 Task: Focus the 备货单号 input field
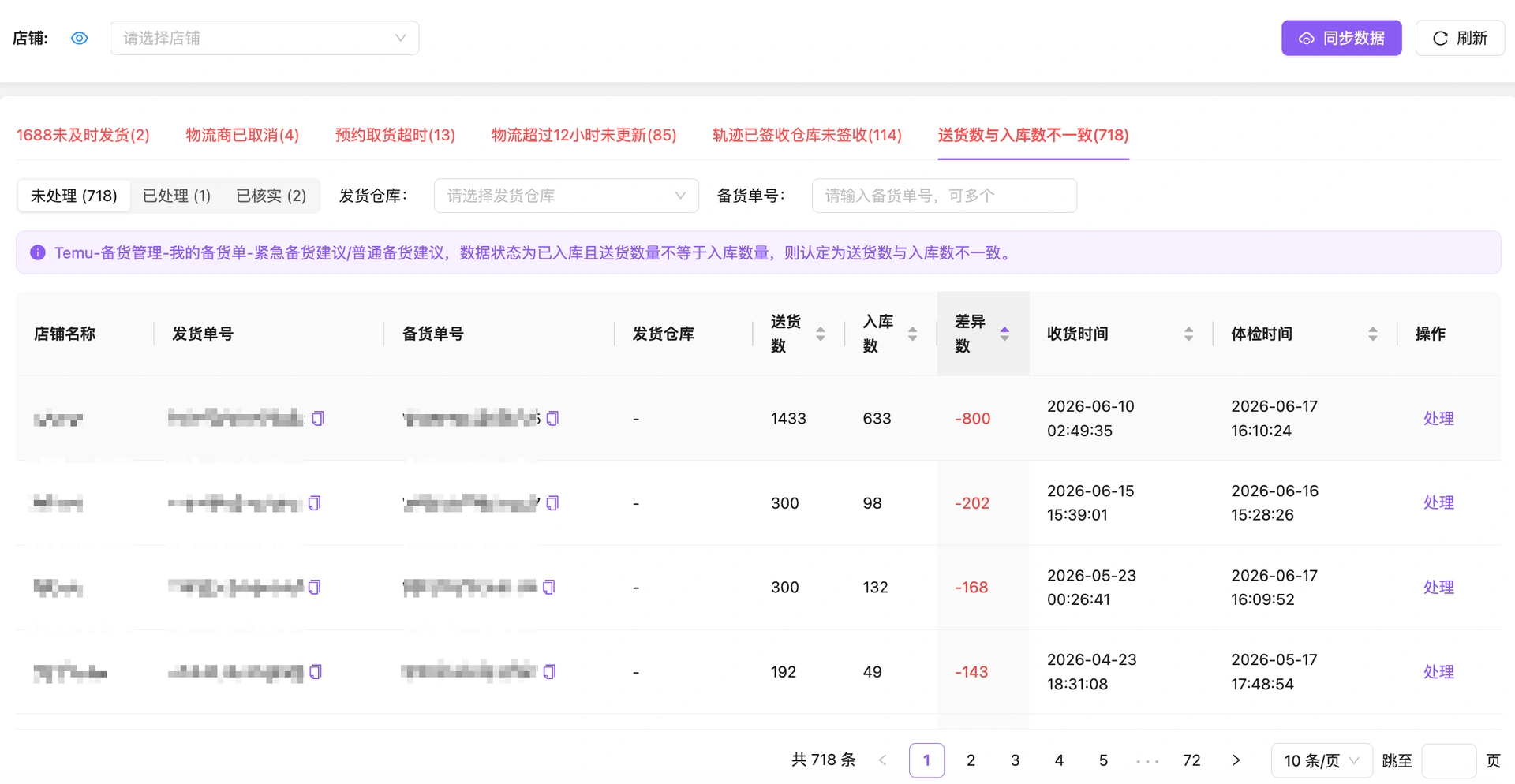(x=945, y=196)
